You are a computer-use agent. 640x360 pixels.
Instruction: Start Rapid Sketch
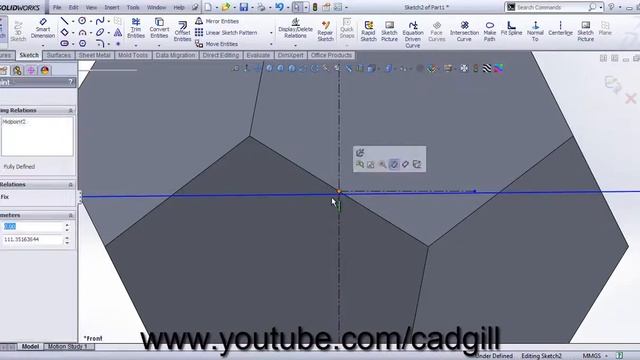pos(368,31)
